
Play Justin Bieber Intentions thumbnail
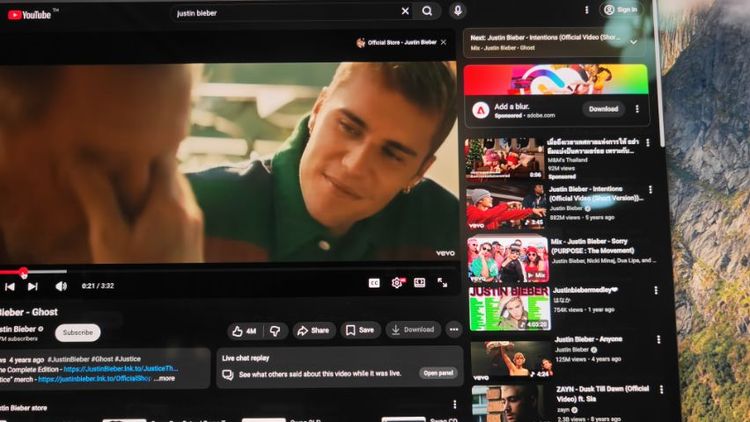(506, 207)
